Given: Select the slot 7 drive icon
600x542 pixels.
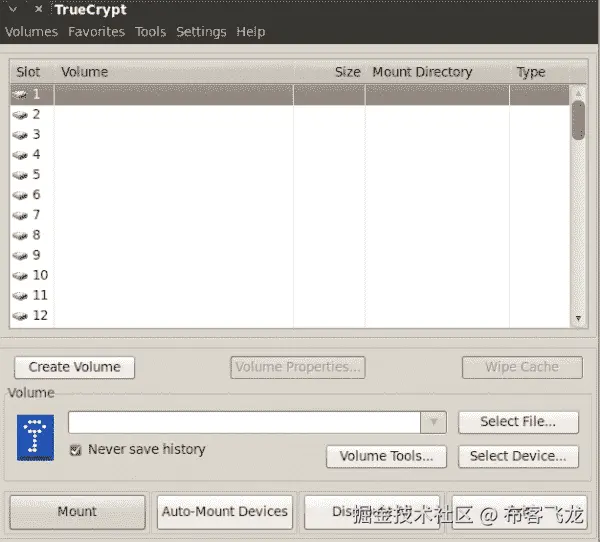Looking at the screenshot, I should pyautogui.click(x=20, y=215).
